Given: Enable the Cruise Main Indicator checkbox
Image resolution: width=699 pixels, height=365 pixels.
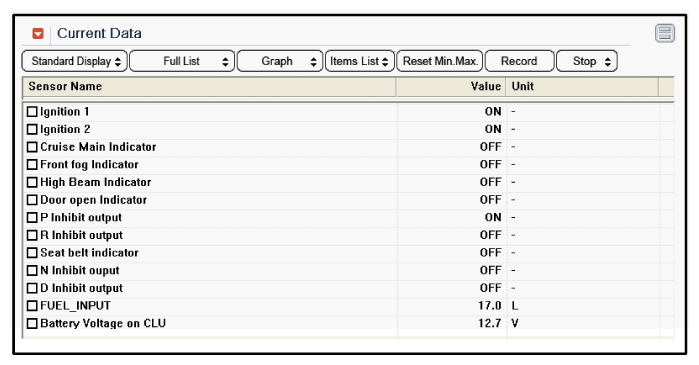Looking at the screenshot, I should (32, 147).
